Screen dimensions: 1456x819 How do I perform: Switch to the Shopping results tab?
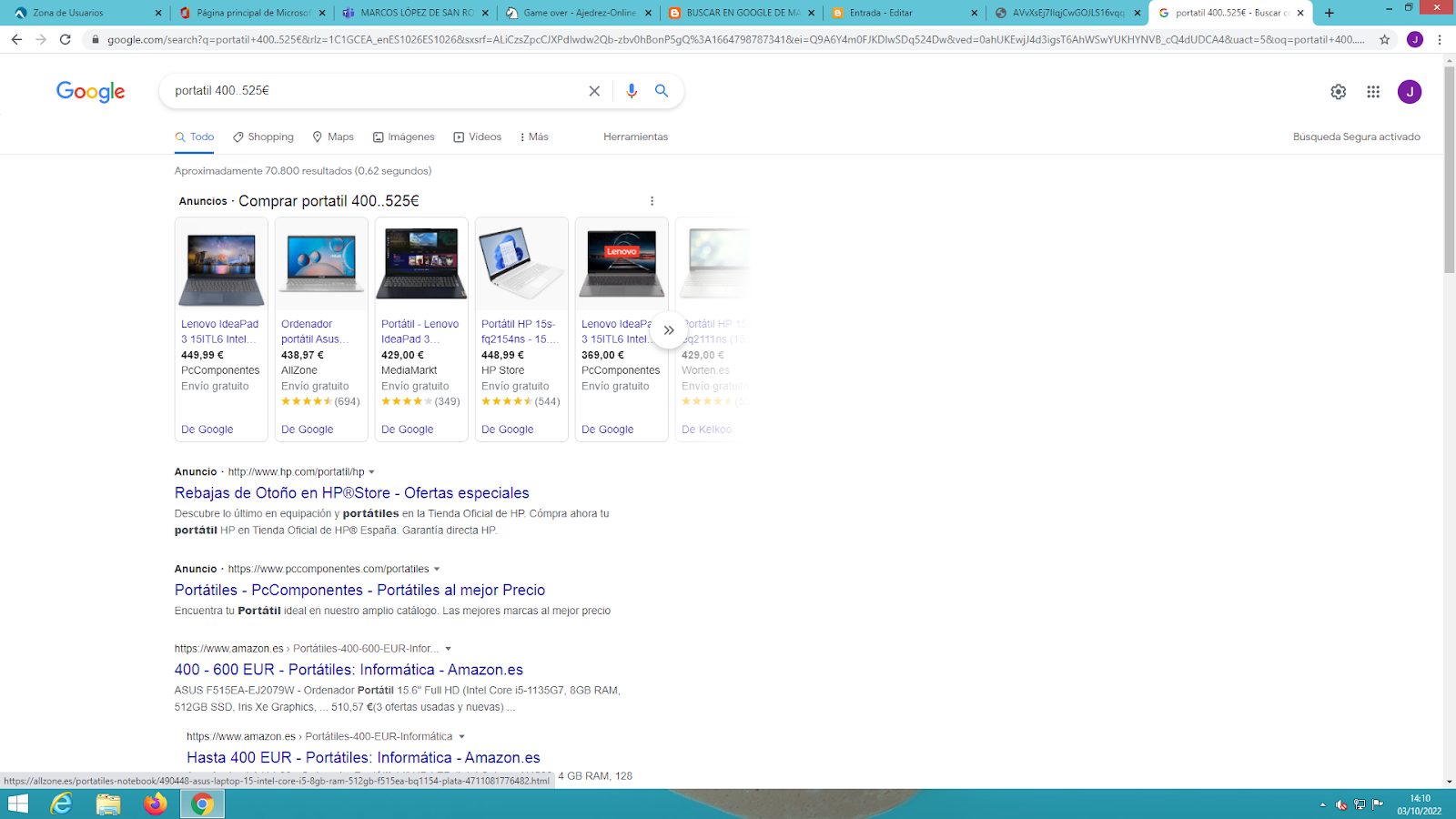click(x=263, y=137)
